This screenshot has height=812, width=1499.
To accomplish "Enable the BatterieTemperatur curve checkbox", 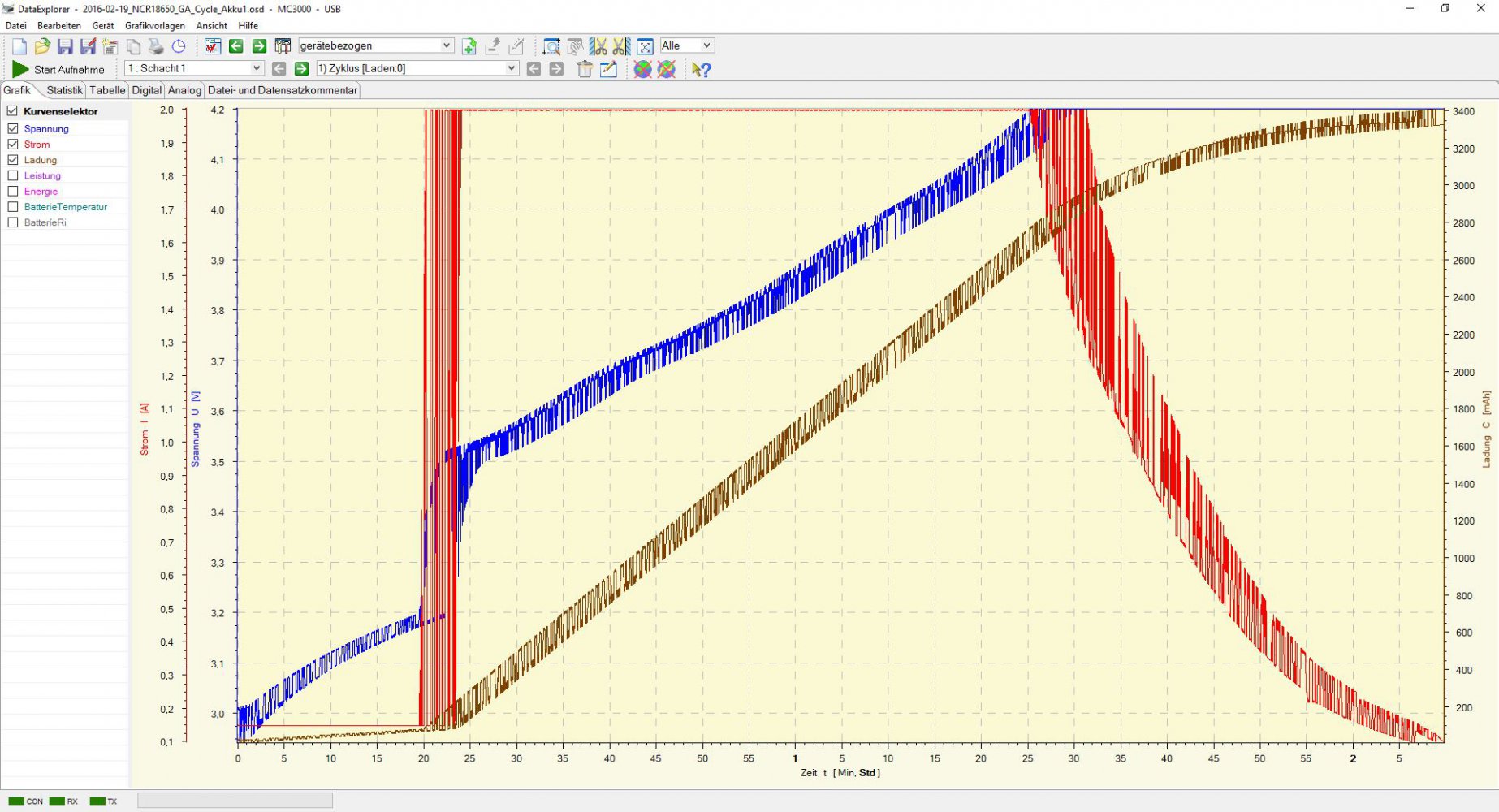I will coord(13,207).
